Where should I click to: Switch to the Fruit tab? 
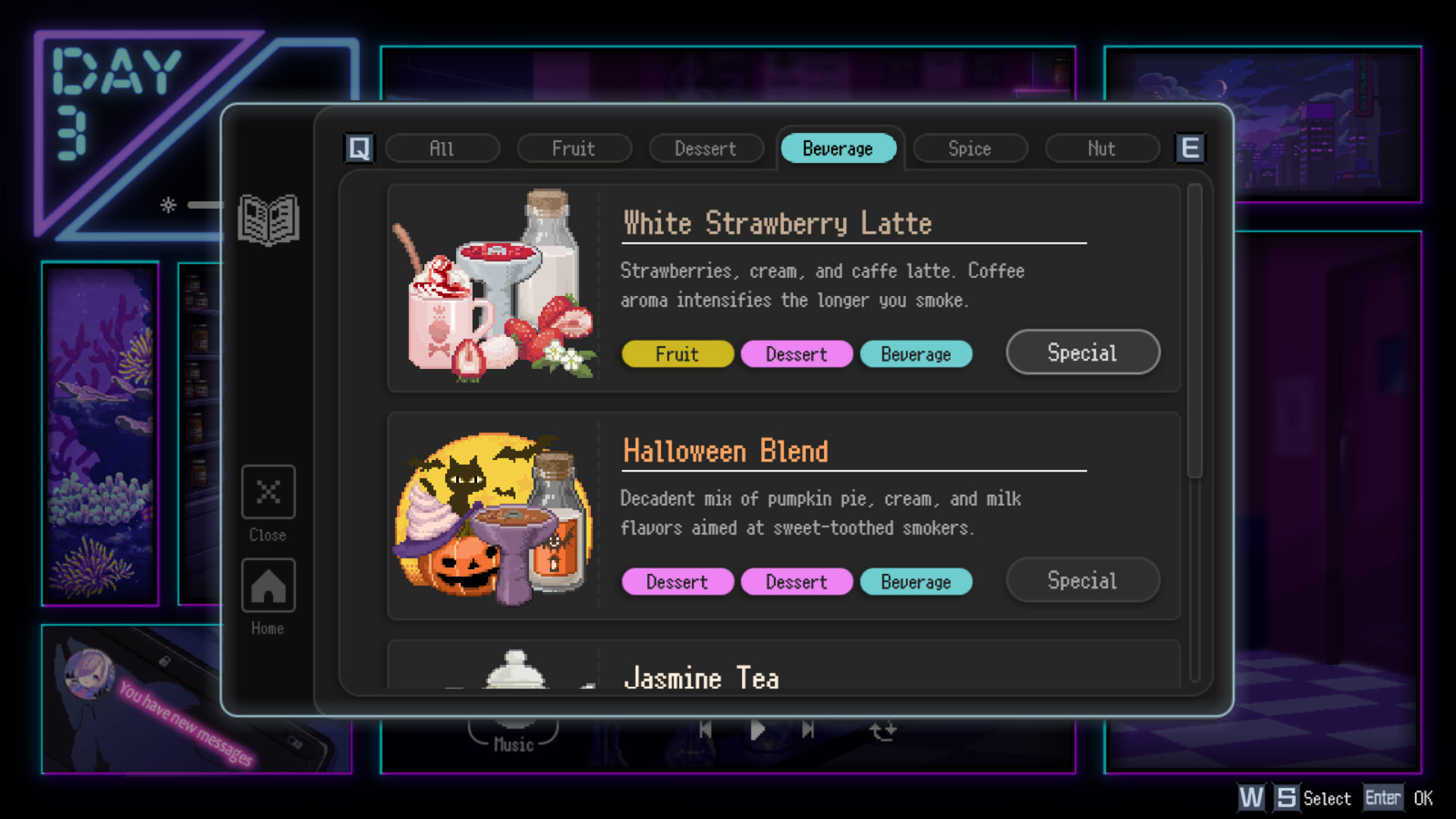point(574,149)
